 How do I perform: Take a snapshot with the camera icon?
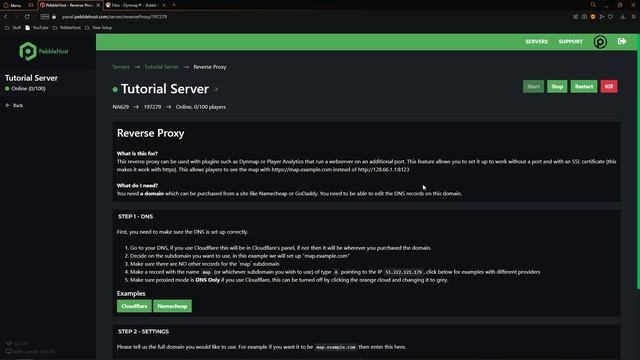(x=584, y=17)
